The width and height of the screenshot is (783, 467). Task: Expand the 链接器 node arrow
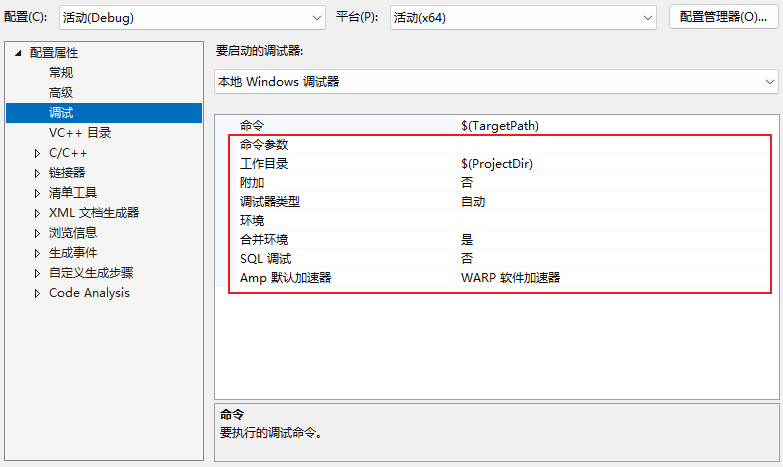(x=37, y=173)
